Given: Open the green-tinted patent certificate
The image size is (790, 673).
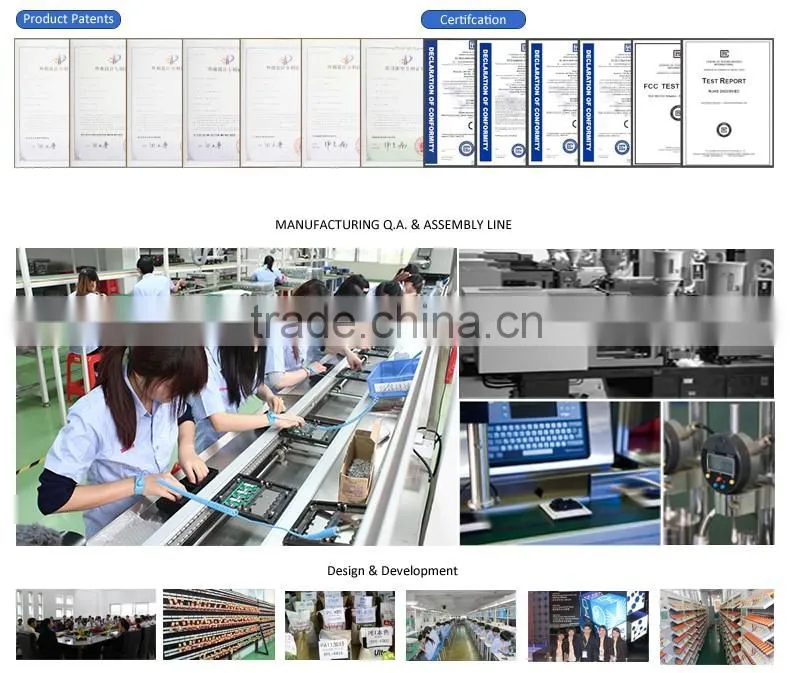Looking at the screenshot, I should (x=392, y=103).
